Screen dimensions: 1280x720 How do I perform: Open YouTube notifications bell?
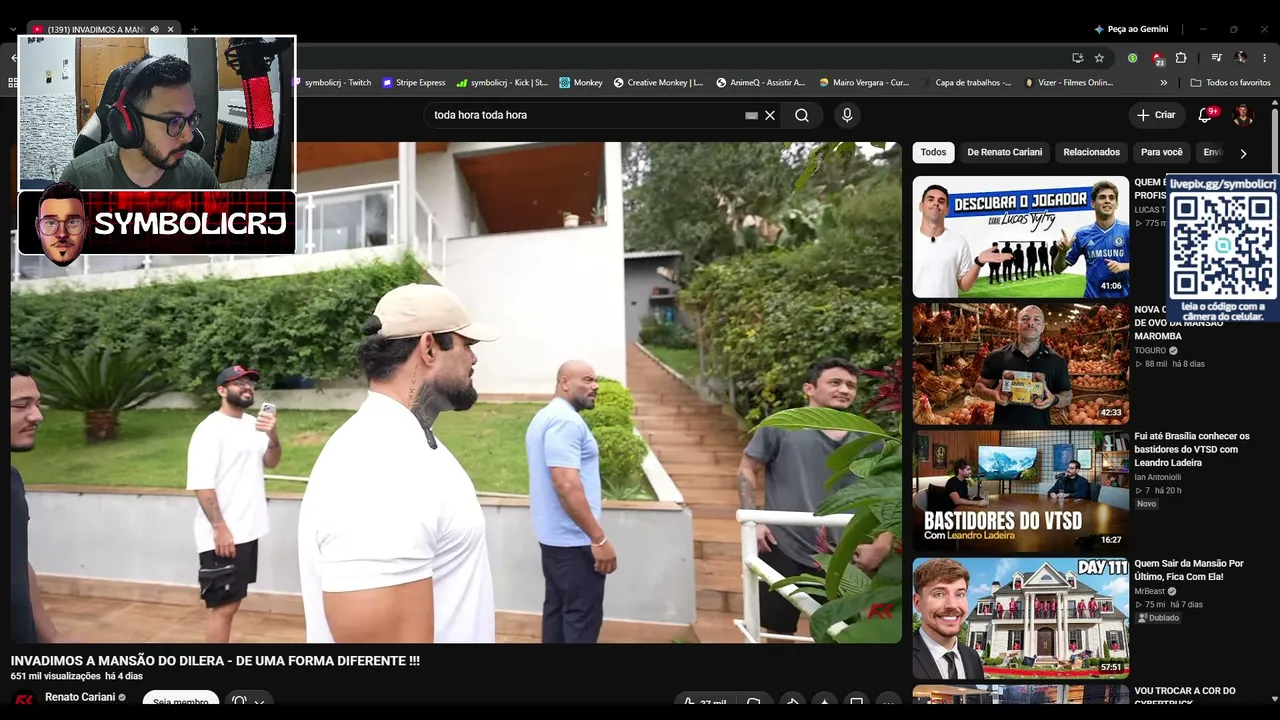(1205, 115)
